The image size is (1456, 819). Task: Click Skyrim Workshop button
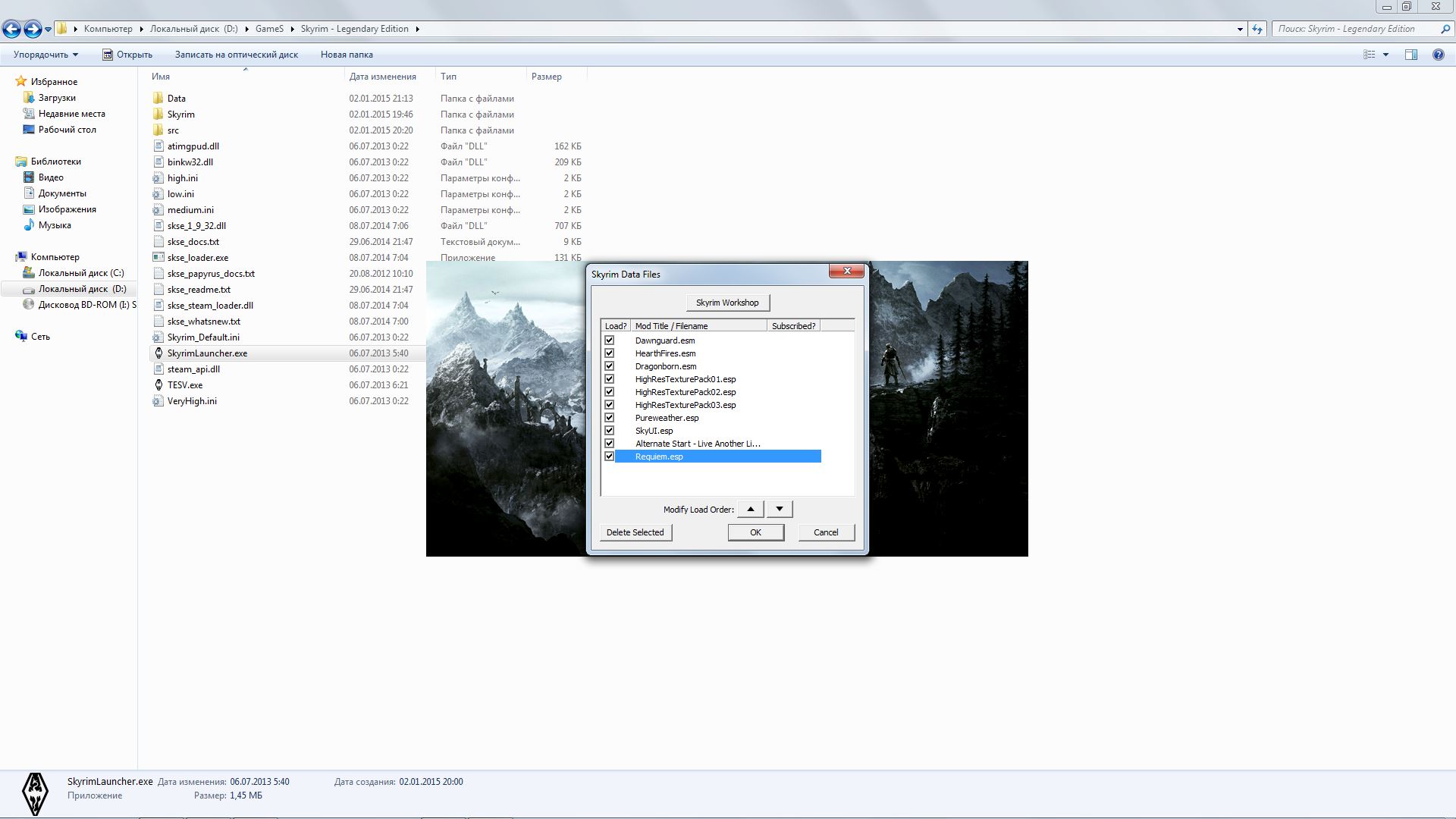coord(727,303)
